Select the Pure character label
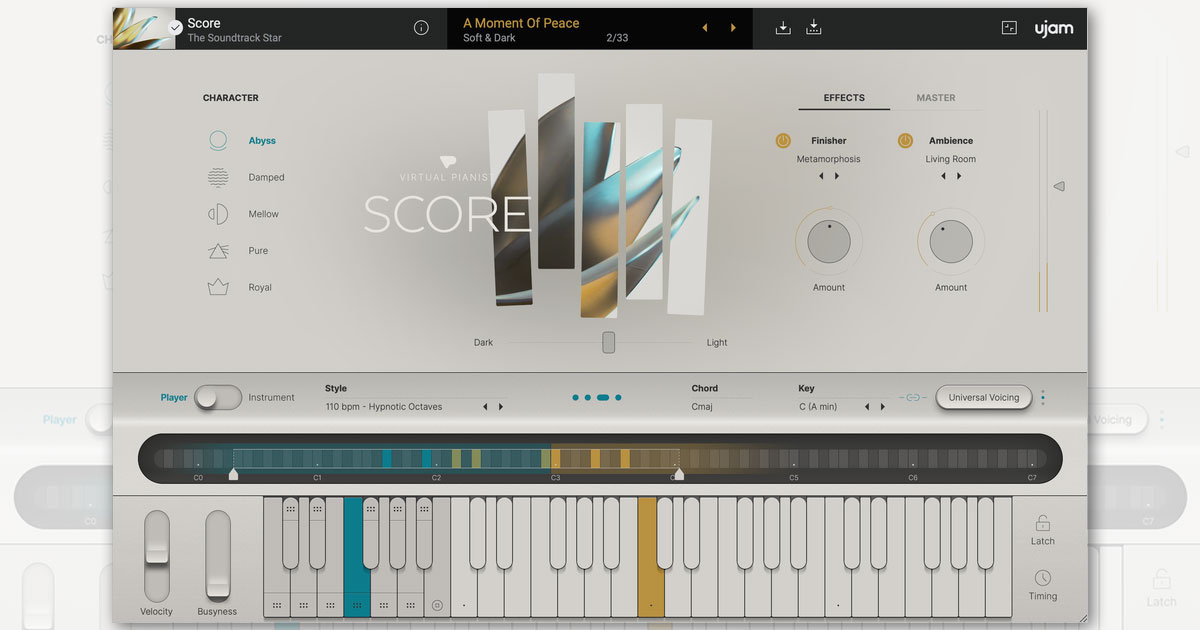 [x=258, y=251]
